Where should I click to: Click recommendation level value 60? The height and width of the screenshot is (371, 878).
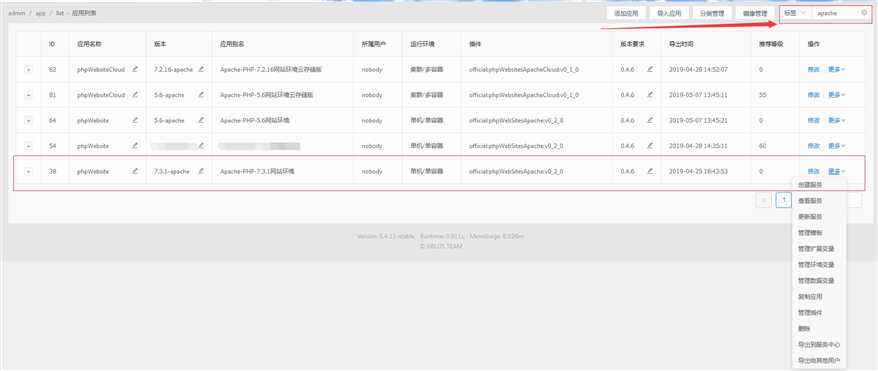click(x=762, y=146)
